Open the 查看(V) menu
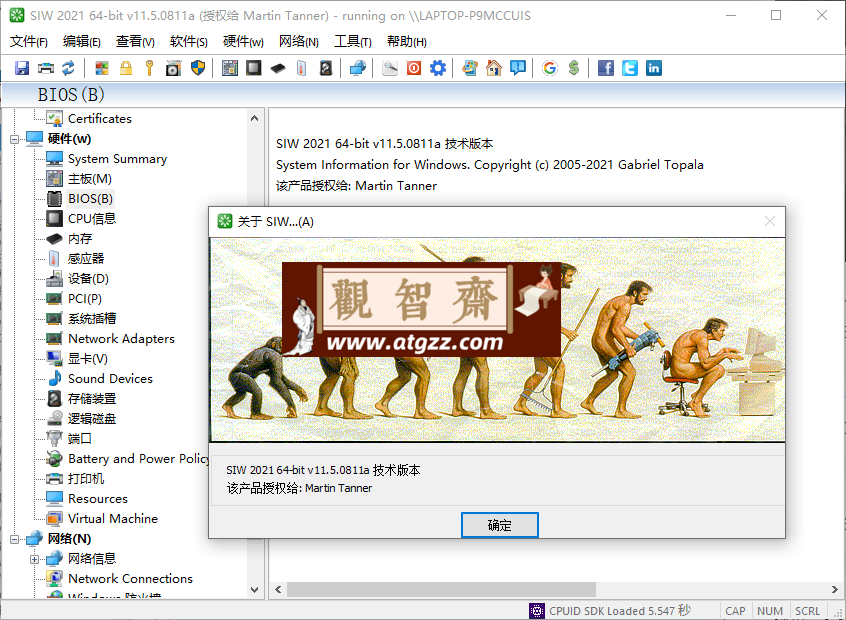Image resolution: width=846 pixels, height=620 pixels. point(135,42)
